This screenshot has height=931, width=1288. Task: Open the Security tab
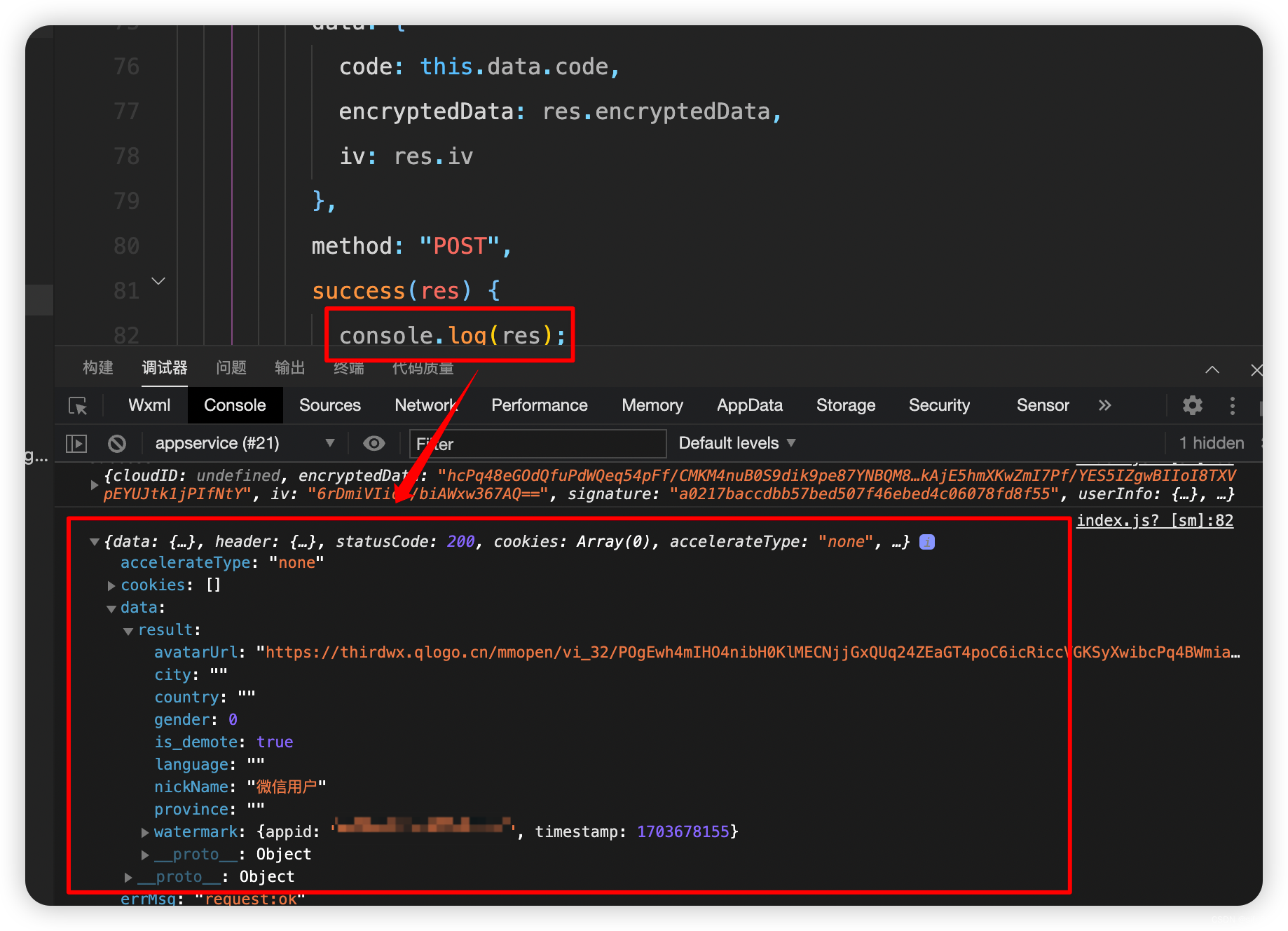tap(939, 405)
